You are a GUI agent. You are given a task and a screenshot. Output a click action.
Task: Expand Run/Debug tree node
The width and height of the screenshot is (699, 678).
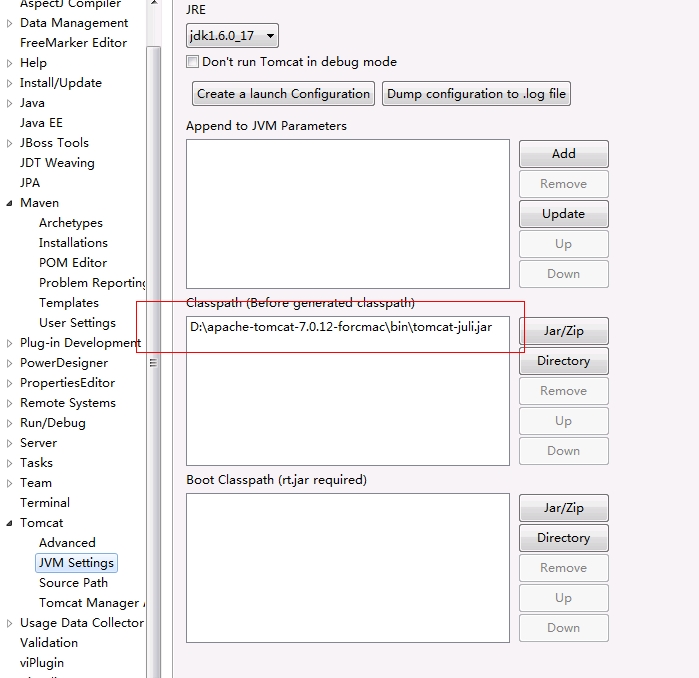pos(9,423)
